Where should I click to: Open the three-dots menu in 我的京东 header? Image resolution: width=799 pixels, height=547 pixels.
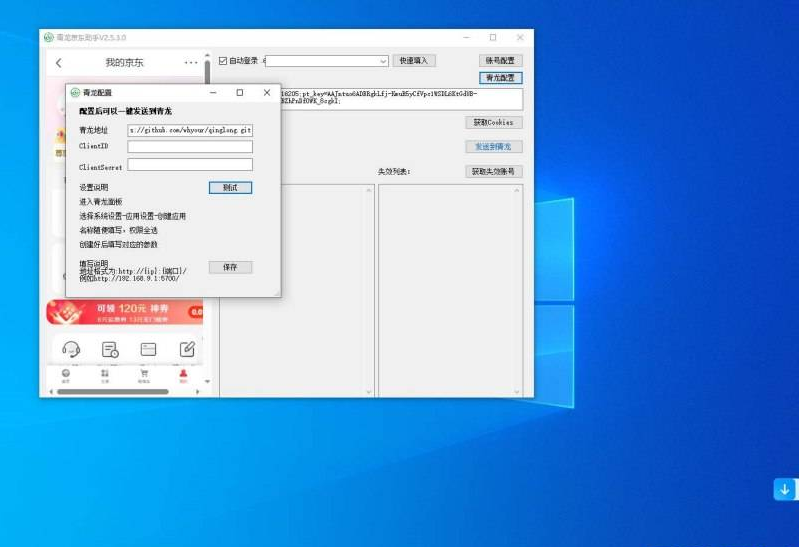pyautogui.click(x=191, y=63)
